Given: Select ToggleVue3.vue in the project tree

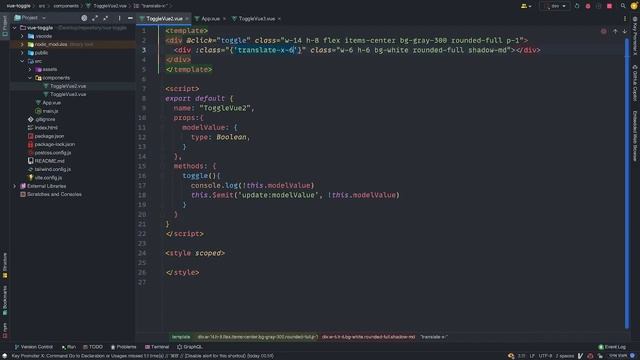Looking at the screenshot, I should point(68,95).
